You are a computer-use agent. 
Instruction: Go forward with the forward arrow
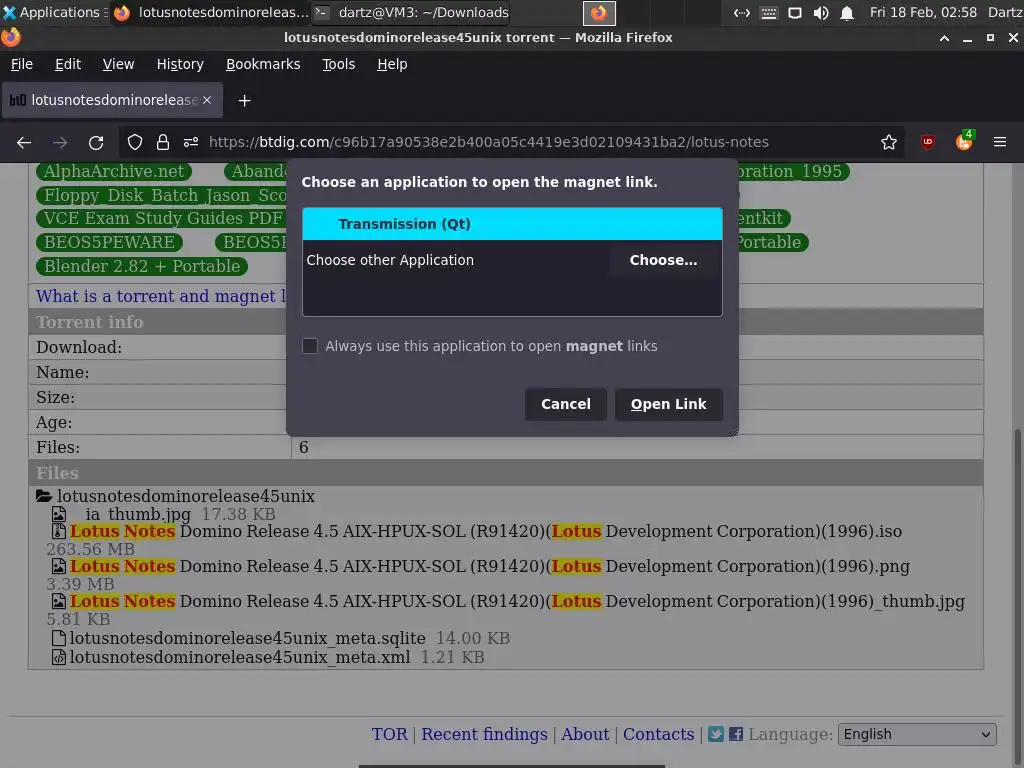(x=60, y=142)
